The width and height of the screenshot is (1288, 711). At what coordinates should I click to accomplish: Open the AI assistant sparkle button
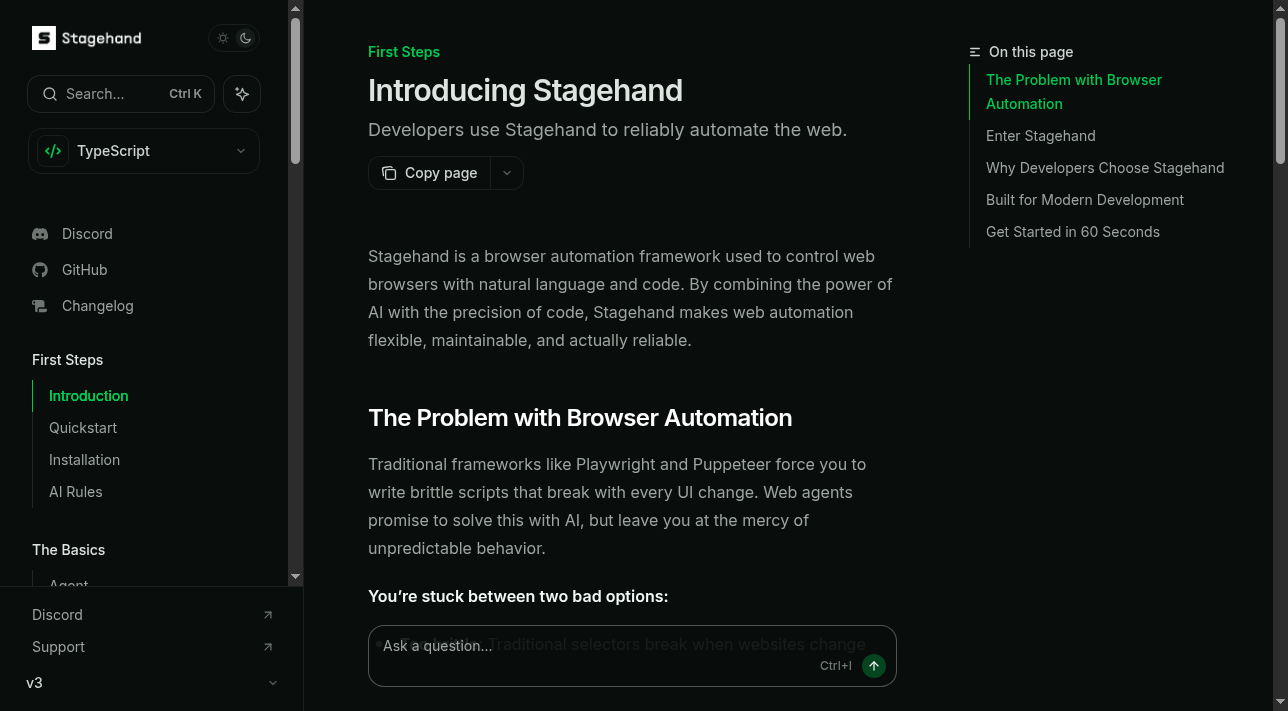pyautogui.click(x=242, y=94)
